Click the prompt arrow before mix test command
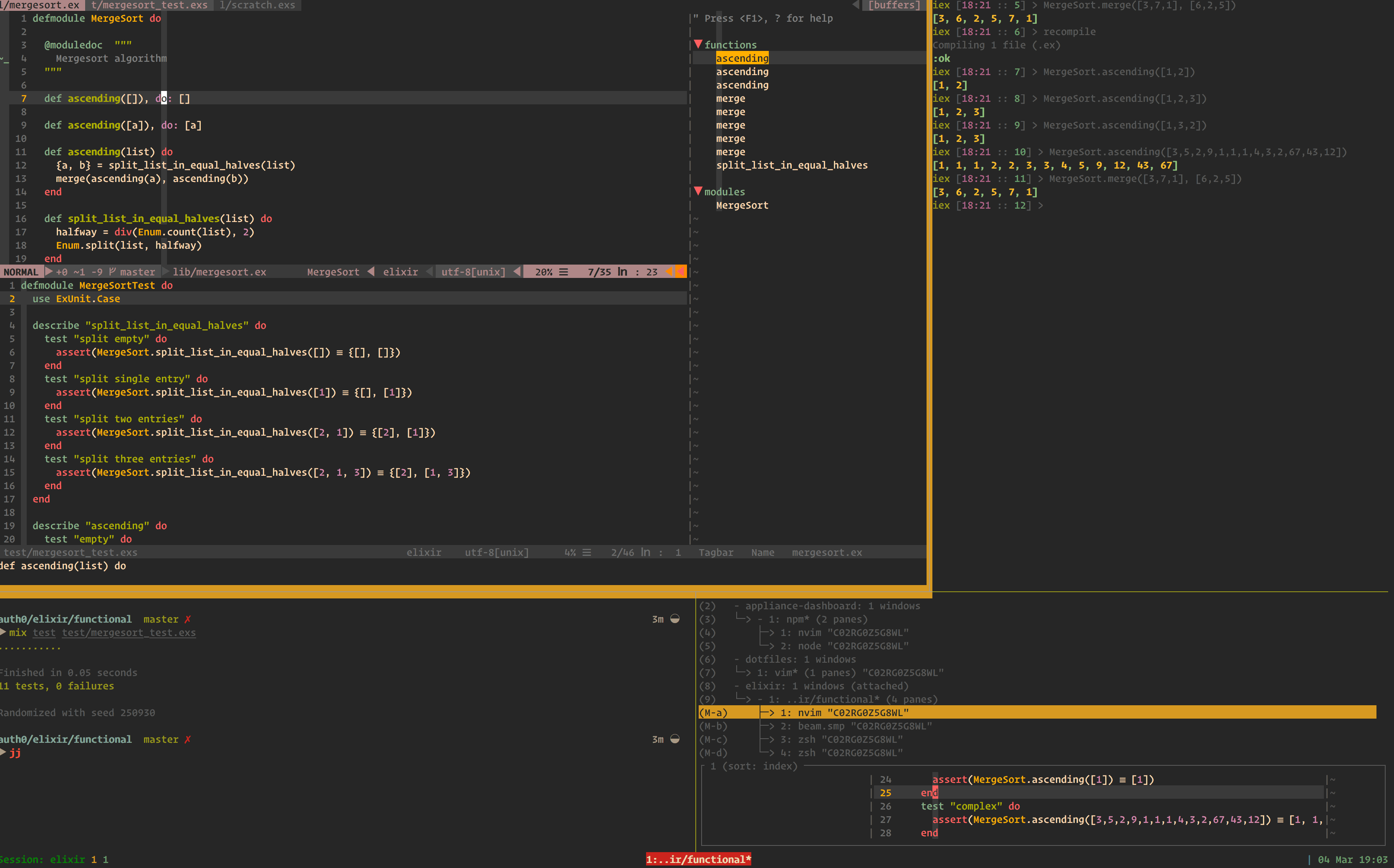 click(x=3, y=632)
